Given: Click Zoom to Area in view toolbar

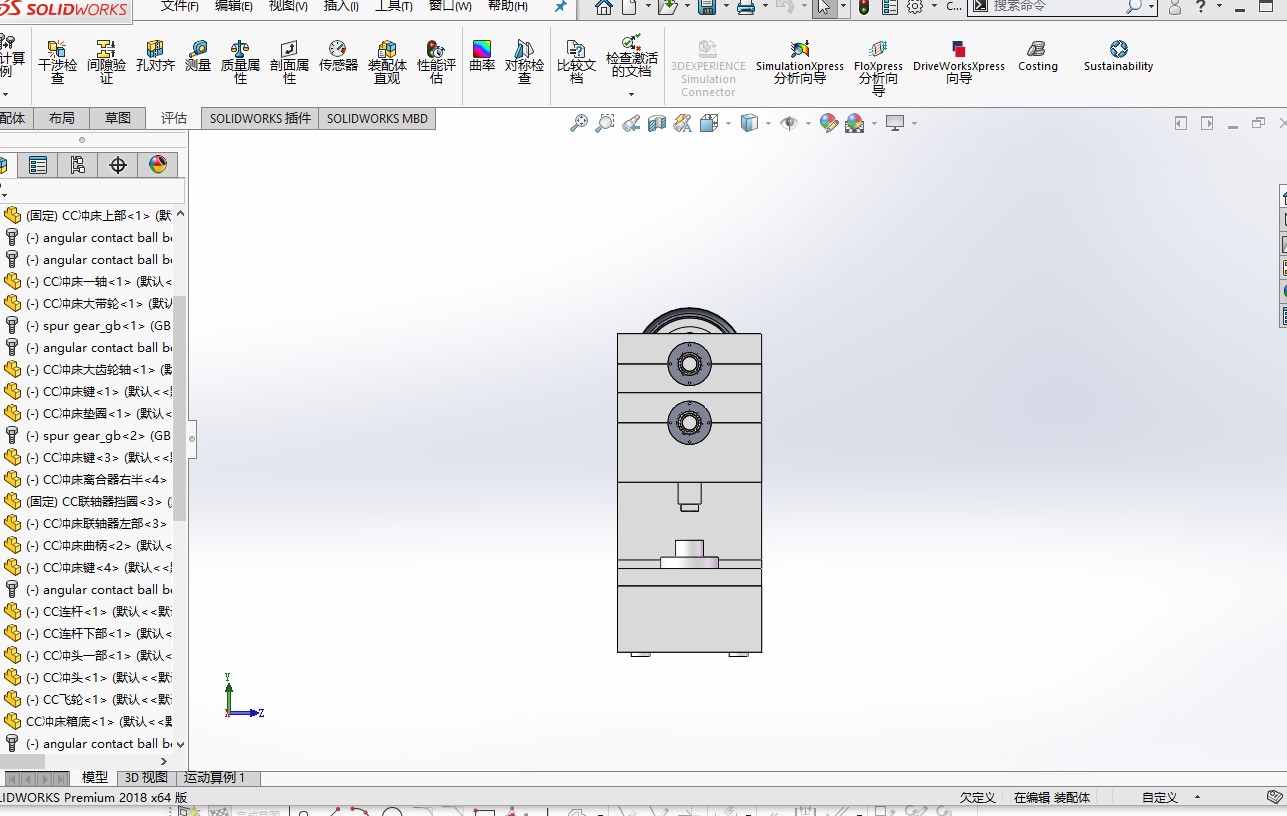Looking at the screenshot, I should [604, 123].
